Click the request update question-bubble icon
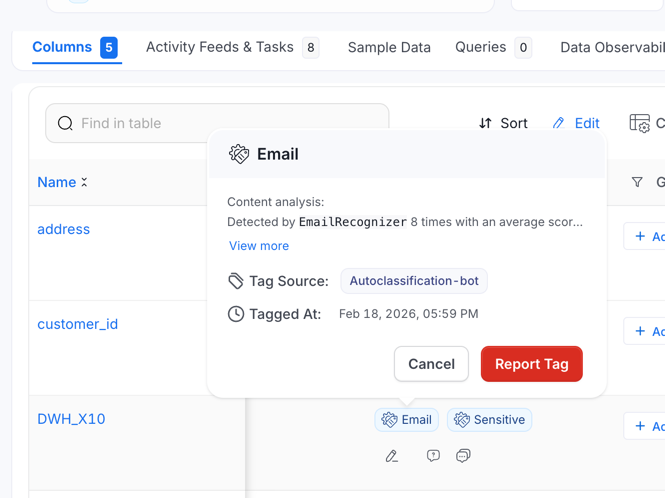 (x=433, y=456)
